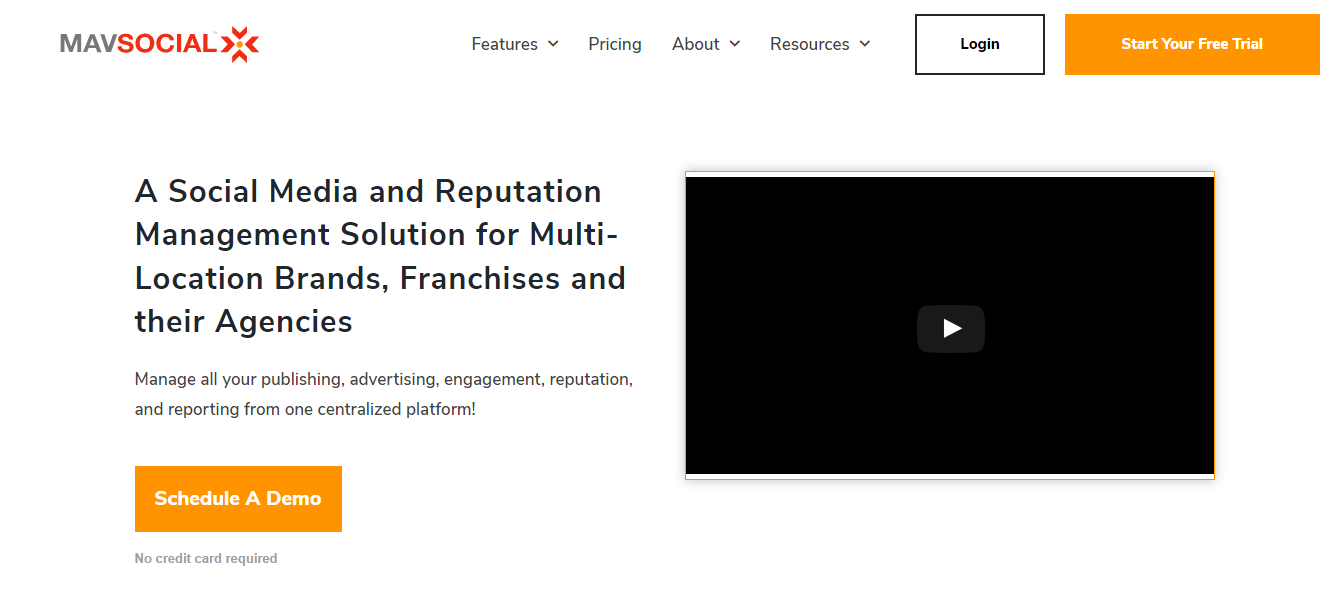Click the main headline text
1337x601 pixels.
pyautogui.click(x=380, y=256)
